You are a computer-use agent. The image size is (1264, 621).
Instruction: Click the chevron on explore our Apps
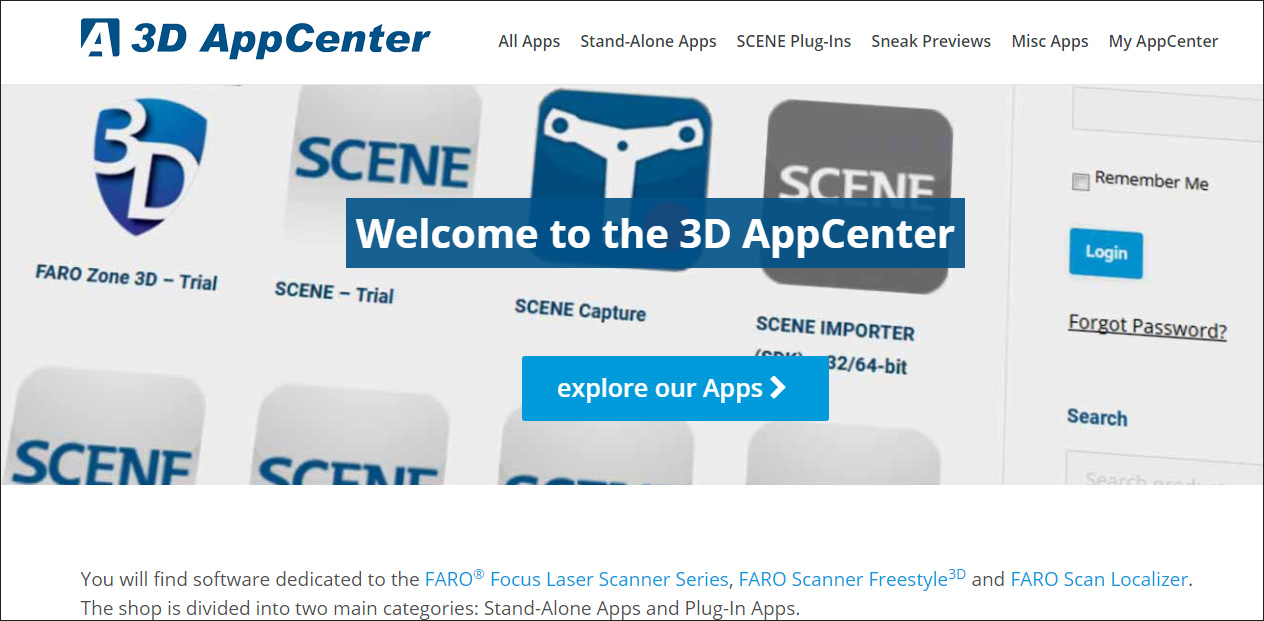(778, 388)
